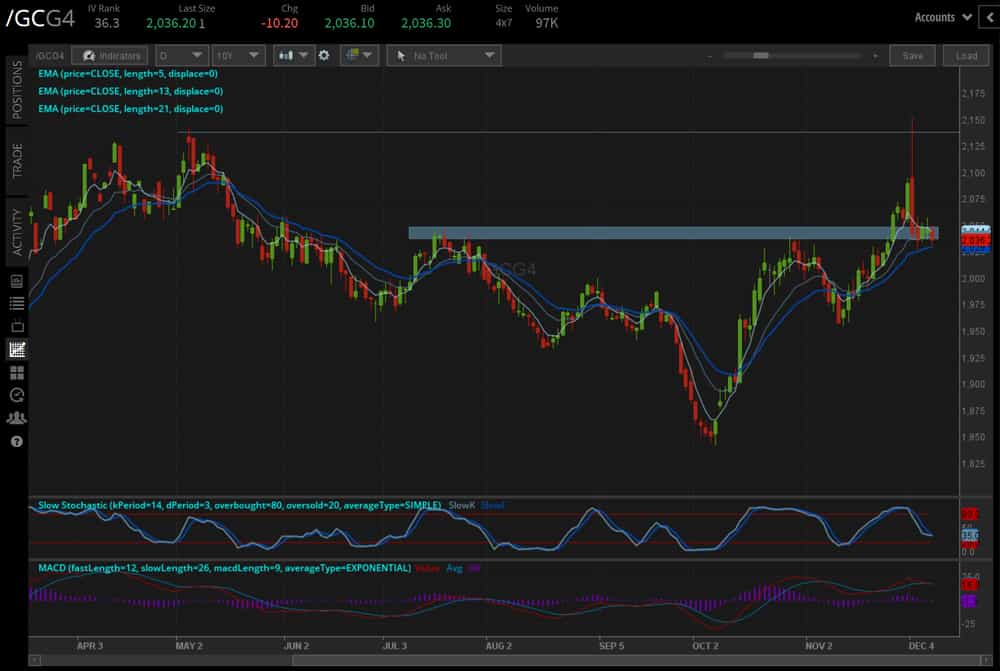
Task: Open the Trade side tab
Action: (17, 161)
